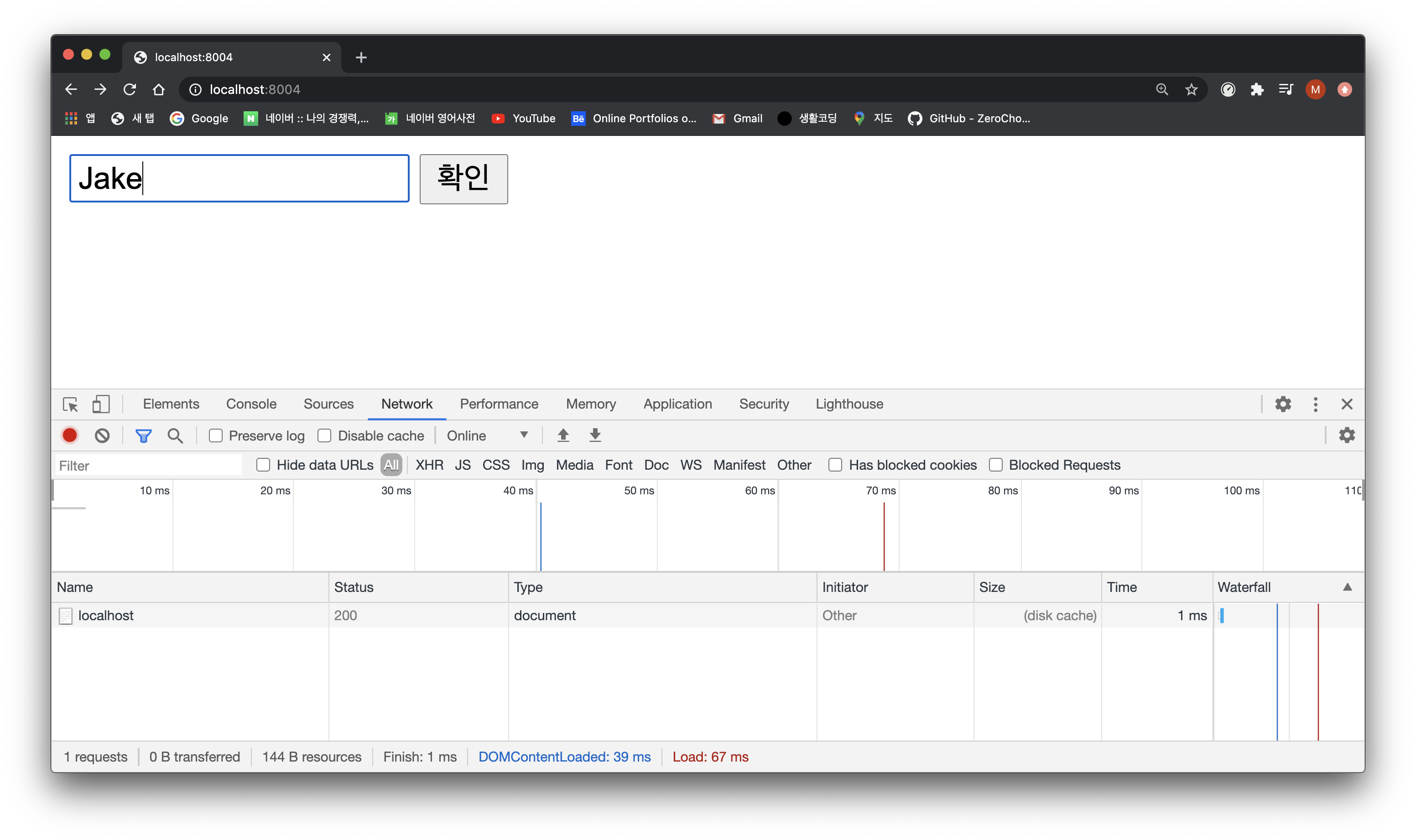1416x840 pixels.
Task: Click the Filter text field
Action: (x=148, y=465)
